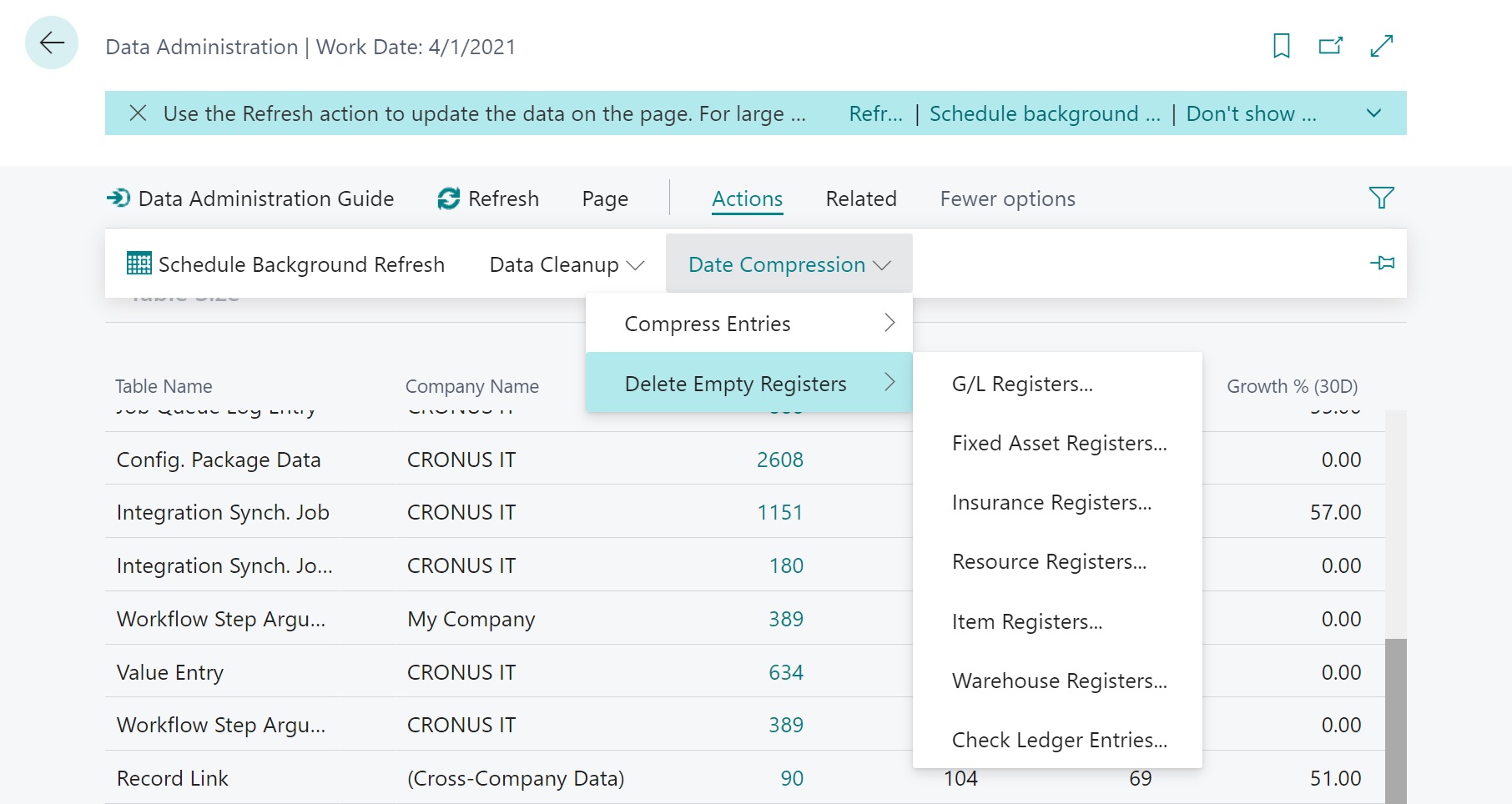Screen dimensions: 1512x804
Task: Expand the Data Cleanup dropdown
Action: (x=566, y=264)
